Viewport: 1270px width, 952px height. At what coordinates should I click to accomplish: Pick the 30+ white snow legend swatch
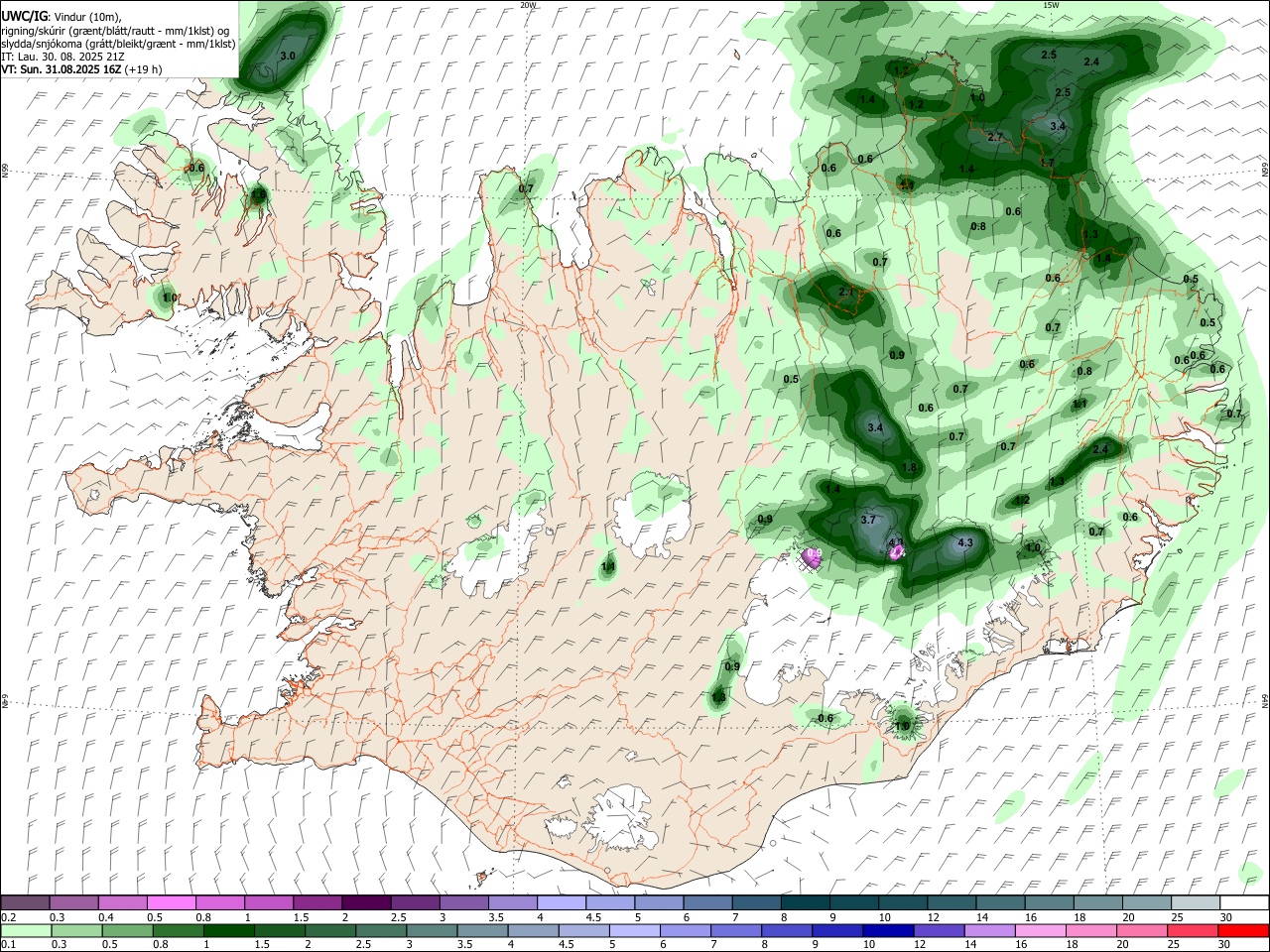tap(1245, 902)
